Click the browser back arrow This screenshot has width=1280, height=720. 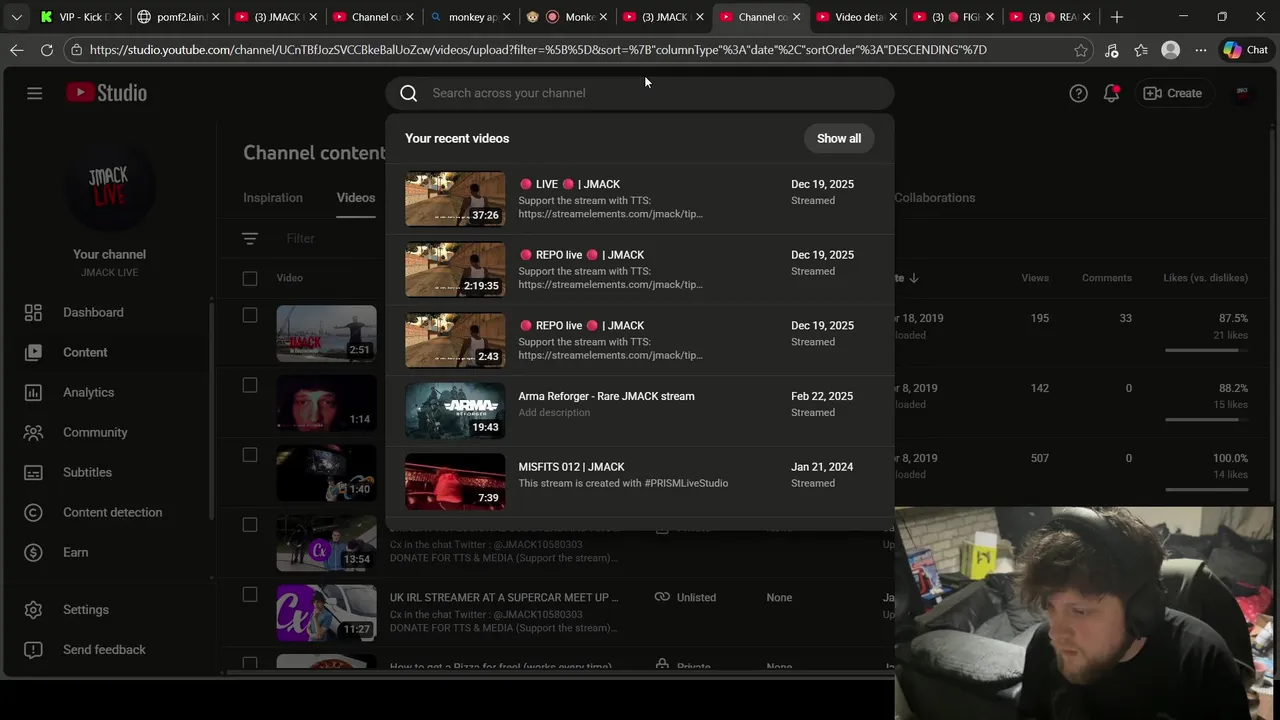click(x=17, y=50)
